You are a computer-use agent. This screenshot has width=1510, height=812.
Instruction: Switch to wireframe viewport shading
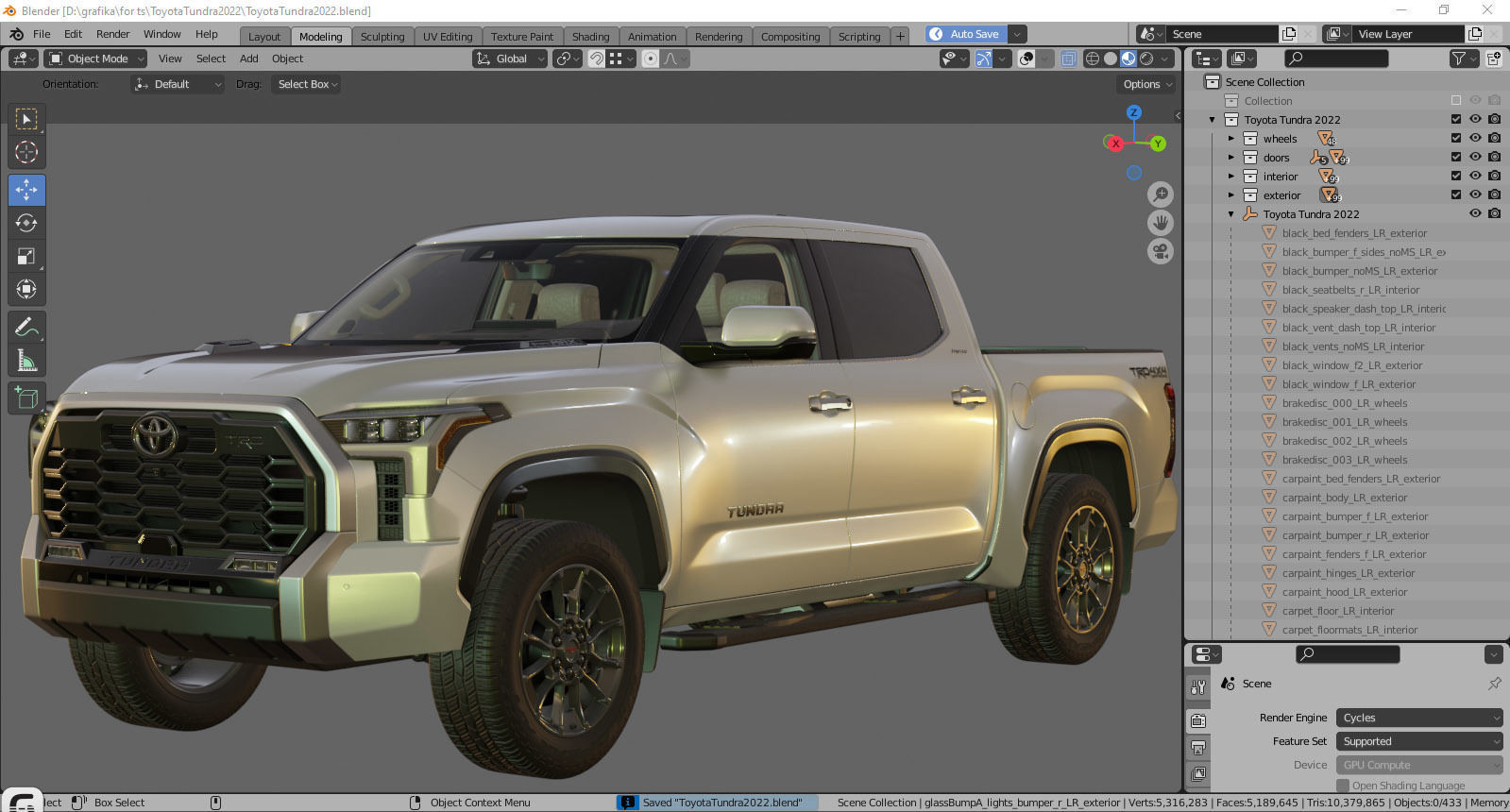click(1093, 59)
